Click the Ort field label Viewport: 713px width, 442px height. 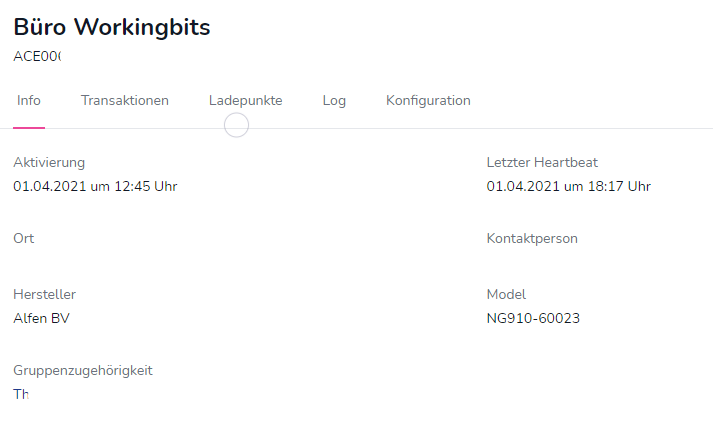coord(24,239)
